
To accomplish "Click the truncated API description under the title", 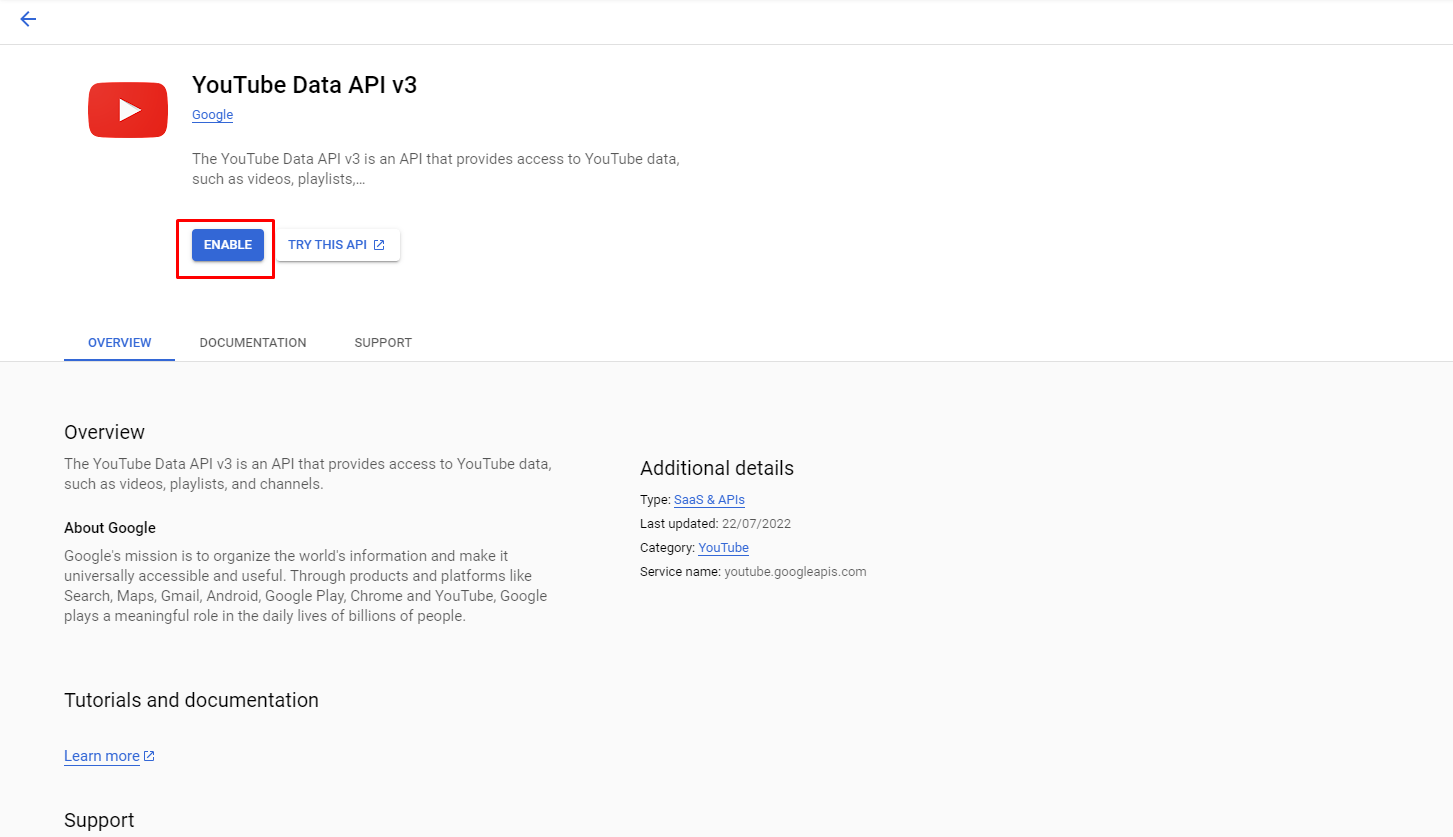I will click(436, 170).
